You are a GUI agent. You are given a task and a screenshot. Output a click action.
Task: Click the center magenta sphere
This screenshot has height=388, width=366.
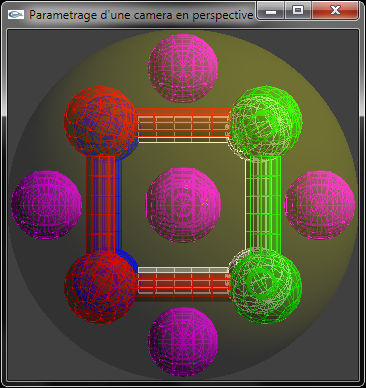[x=183, y=205]
